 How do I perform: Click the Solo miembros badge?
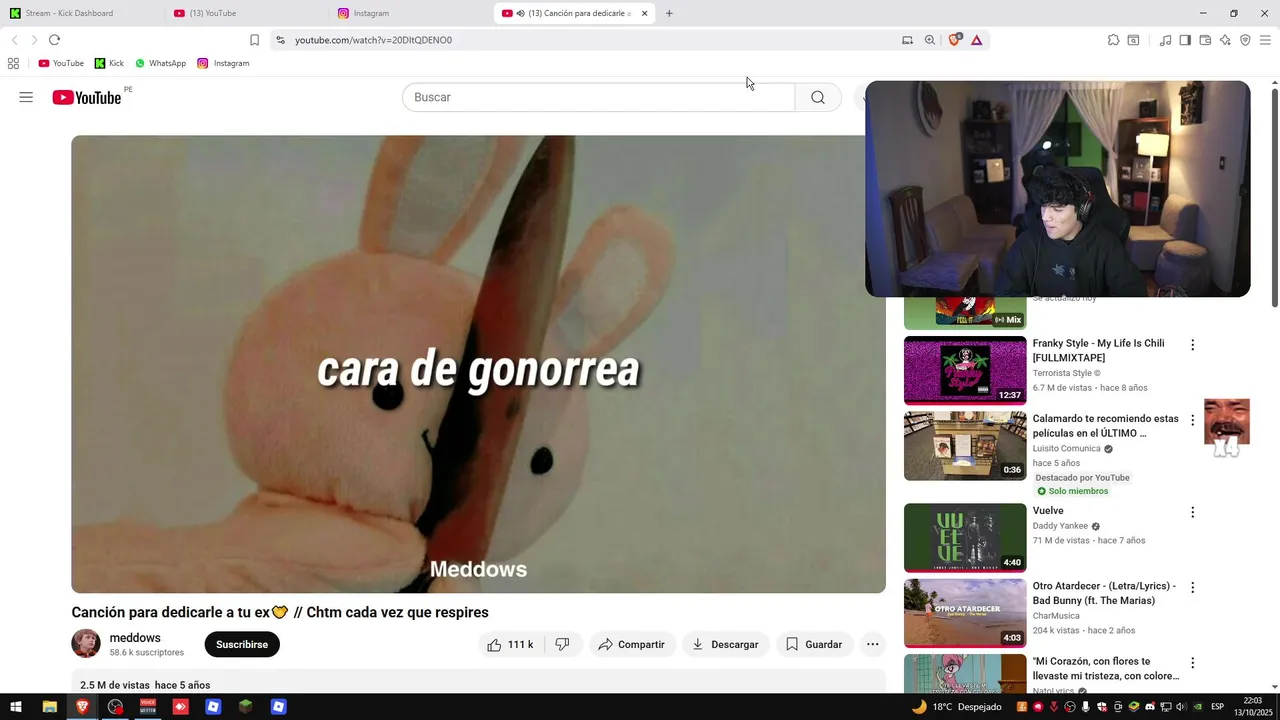(x=1072, y=491)
